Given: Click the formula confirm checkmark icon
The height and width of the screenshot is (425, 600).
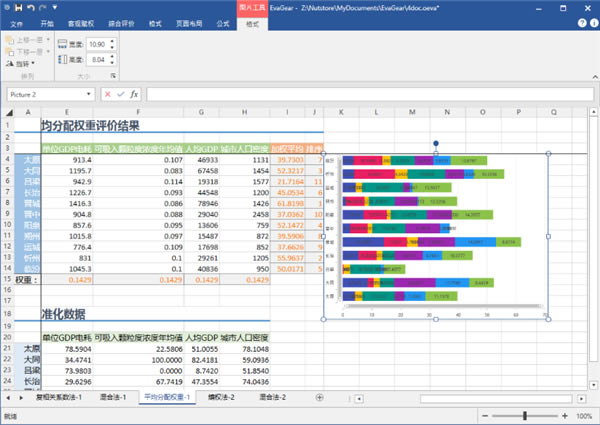Looking at the screenshot, I should [x=120, y=94].
